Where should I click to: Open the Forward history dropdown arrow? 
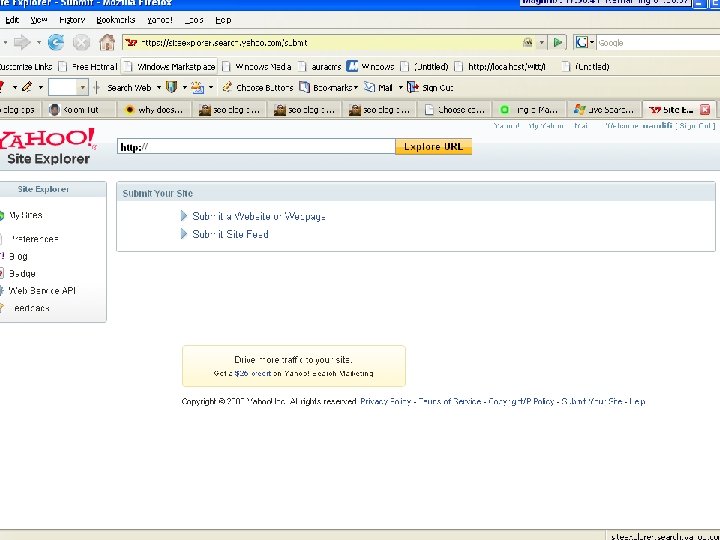click(39, 43)
